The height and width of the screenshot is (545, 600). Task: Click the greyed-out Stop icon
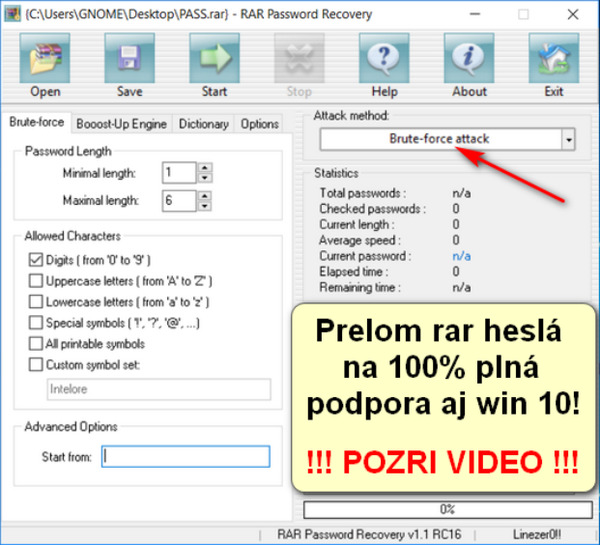(x=299, y=58)
